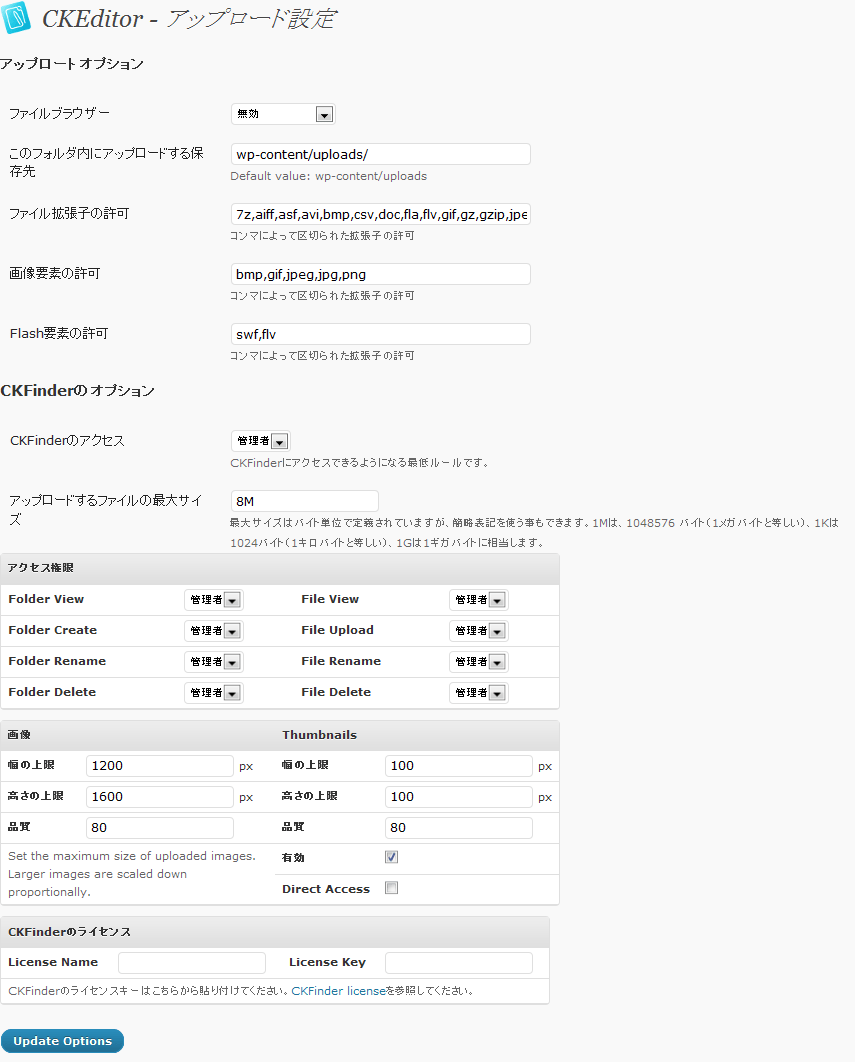Focus the ファイル拡張子の許可 extensions field
This screenshot has height=1062, width=855.
(381, 214)
